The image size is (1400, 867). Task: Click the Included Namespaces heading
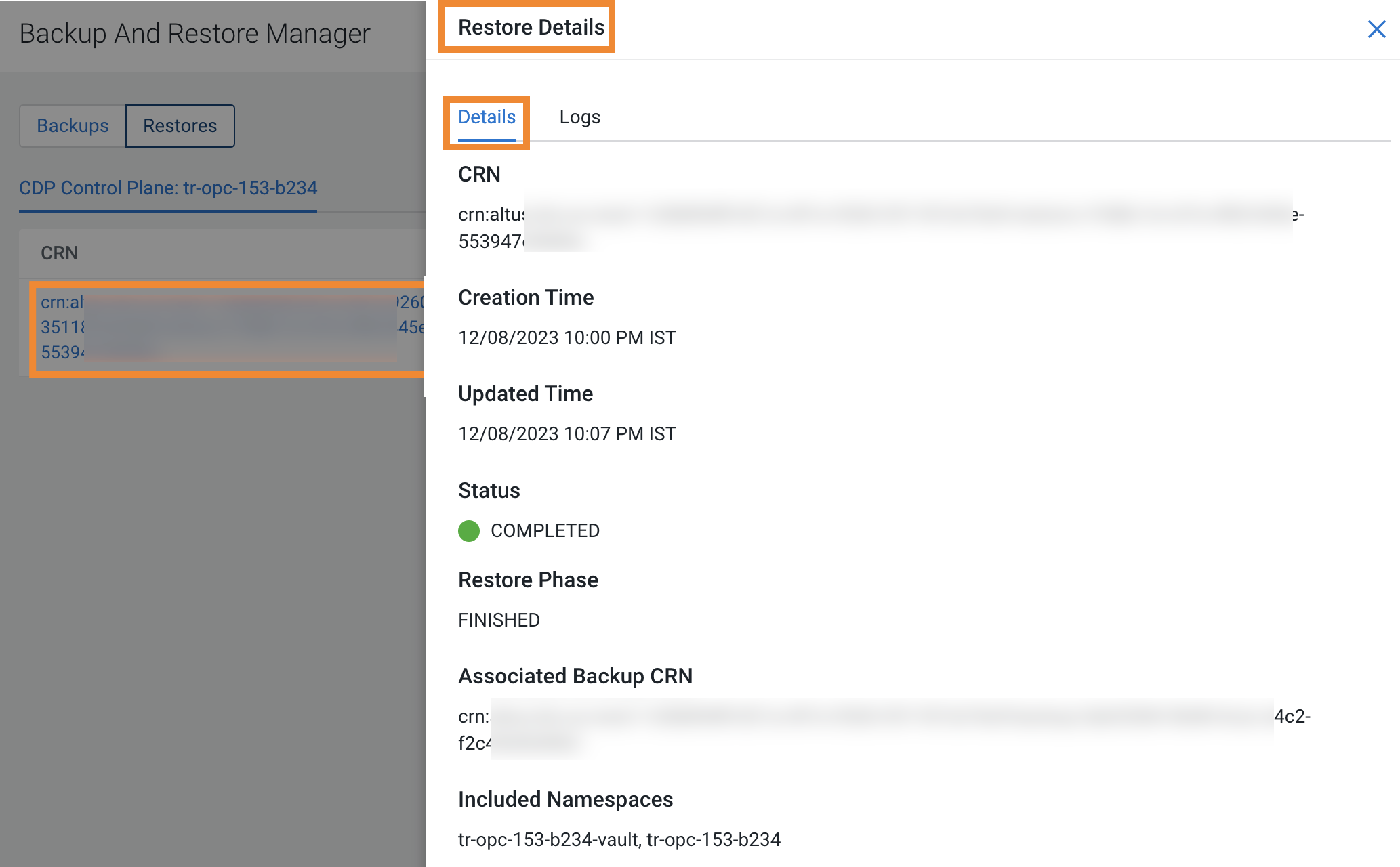tap(565, 799)
